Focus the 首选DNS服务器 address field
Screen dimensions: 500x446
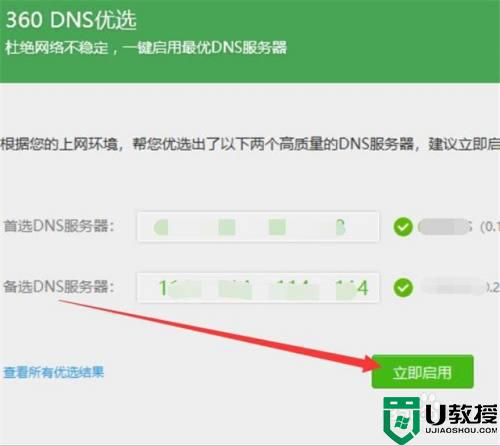[x=258, y=227]
